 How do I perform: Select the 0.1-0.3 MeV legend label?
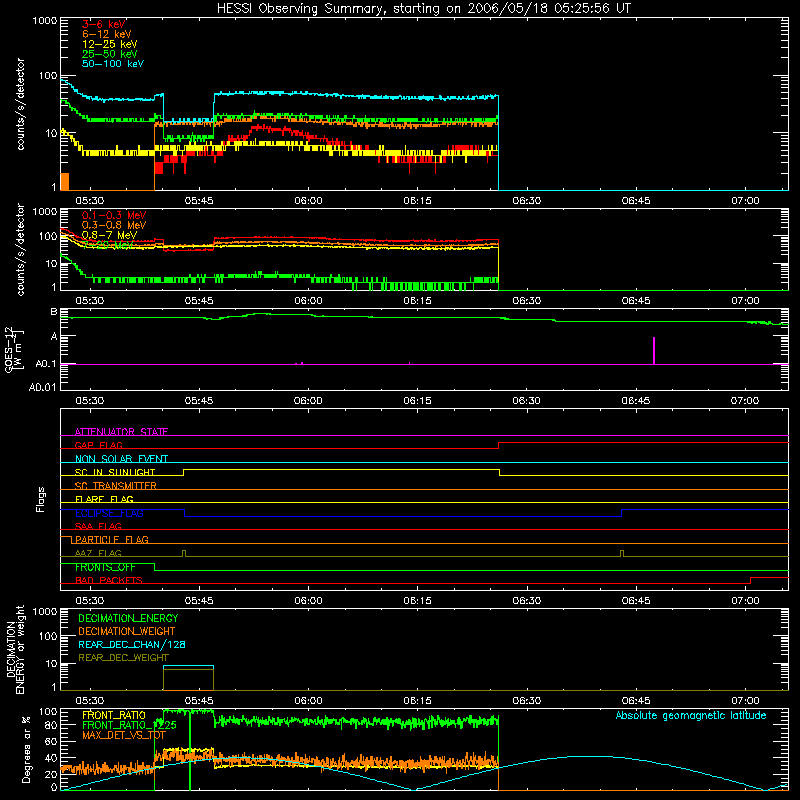114,215
